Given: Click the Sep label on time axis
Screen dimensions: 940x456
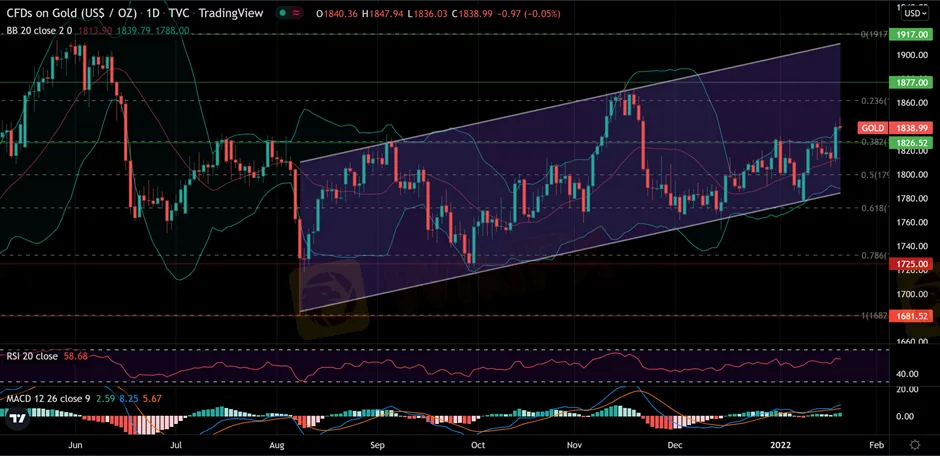Looking at the screenshot, I should [x=377, y=443].
